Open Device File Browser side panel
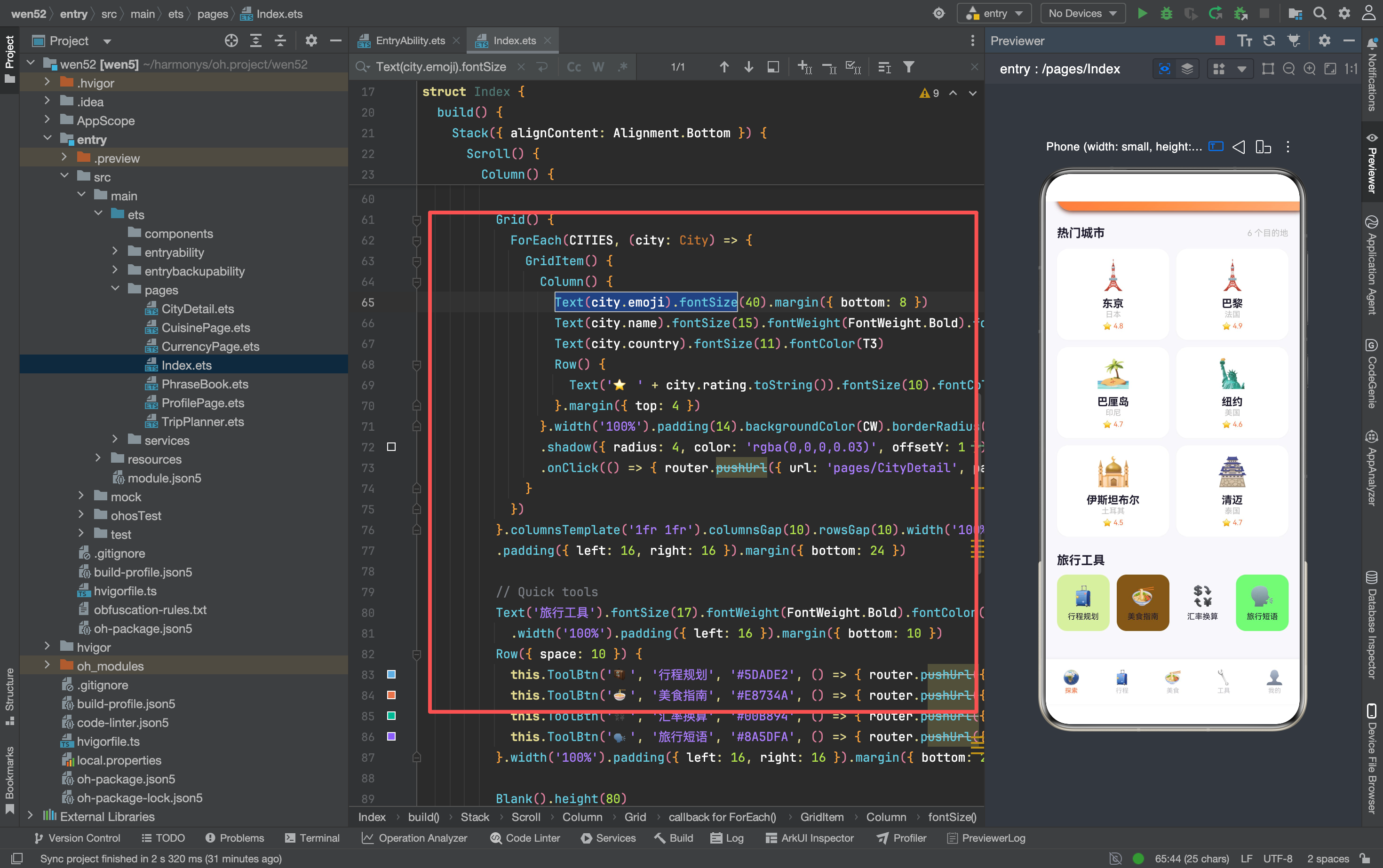1383x868 pixels. tap(1372, 758)
